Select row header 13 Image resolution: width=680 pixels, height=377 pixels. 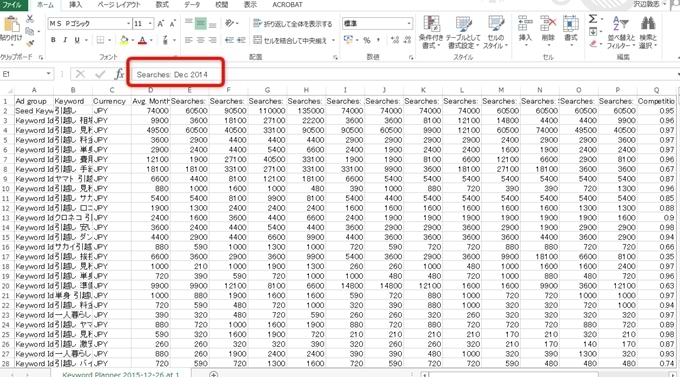pyautogui.click(x=6, y=218)
